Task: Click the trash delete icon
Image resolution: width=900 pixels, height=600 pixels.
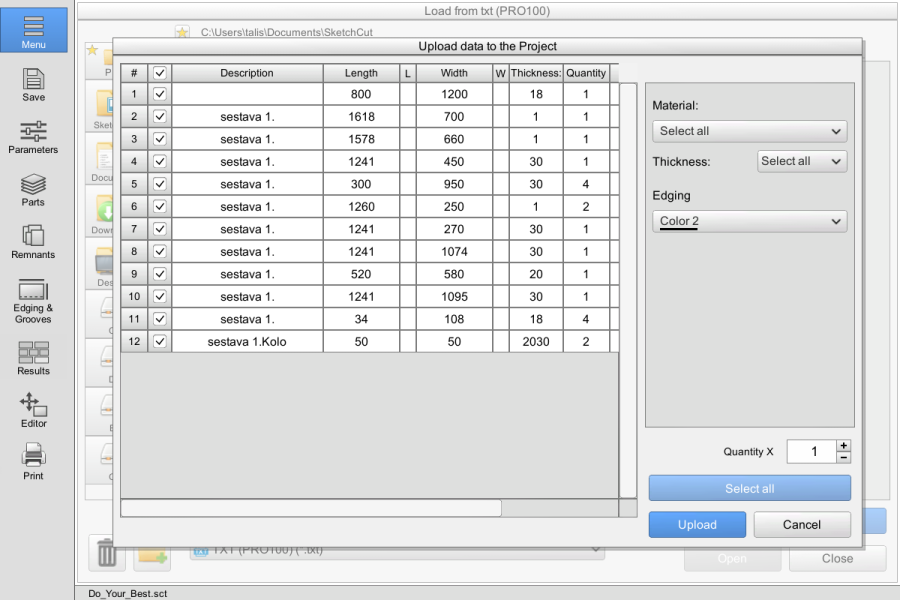Action: click(107, 553)
